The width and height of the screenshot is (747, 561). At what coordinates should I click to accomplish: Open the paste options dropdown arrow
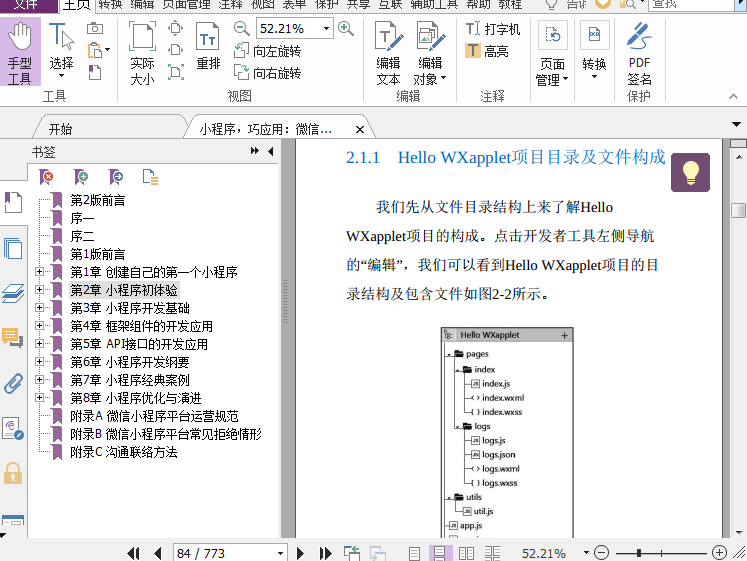click(x=108, y=50)
